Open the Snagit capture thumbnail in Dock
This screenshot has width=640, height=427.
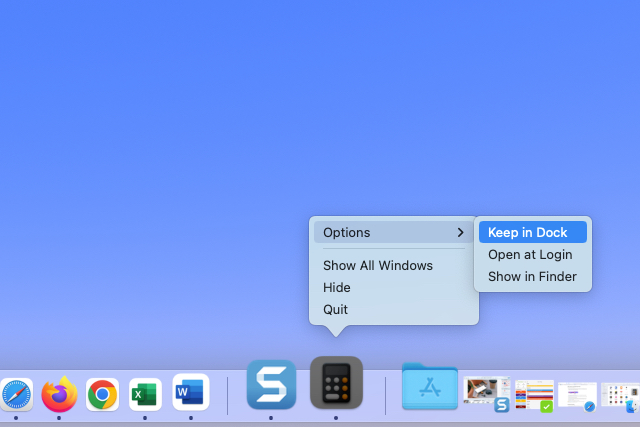coord(487,394)
